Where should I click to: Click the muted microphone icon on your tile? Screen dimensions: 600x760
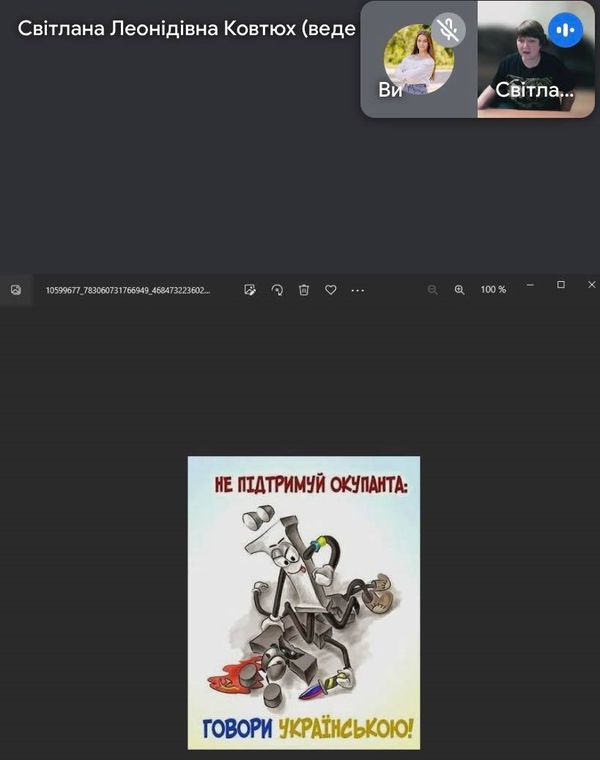(x=448, y=30)
